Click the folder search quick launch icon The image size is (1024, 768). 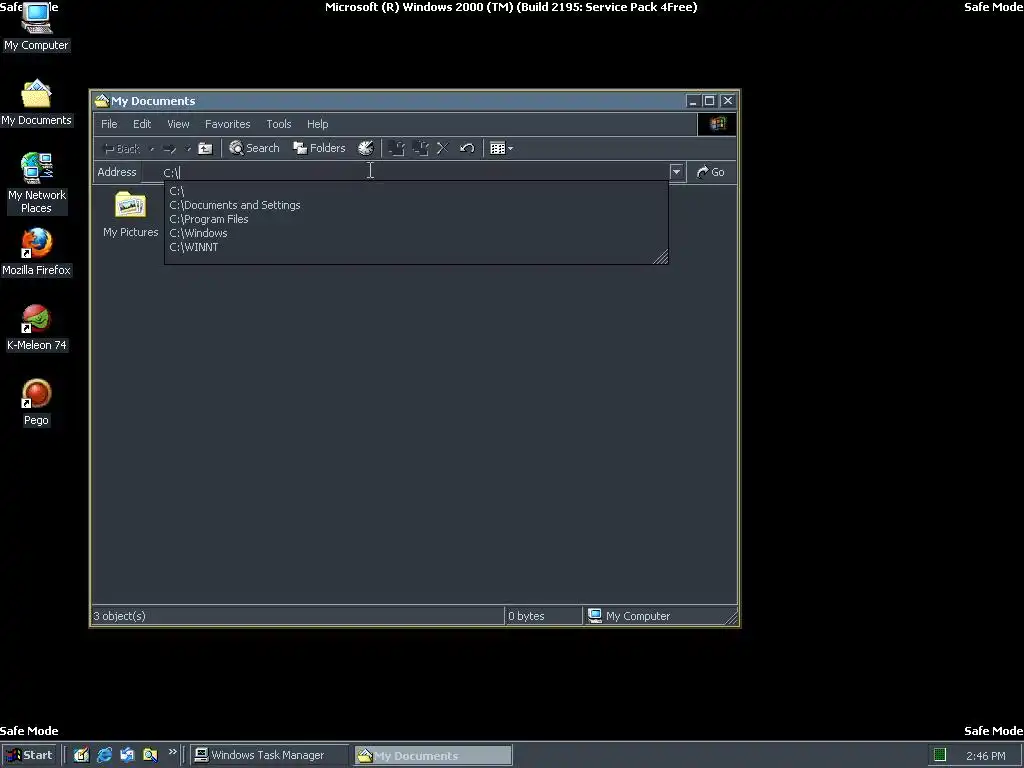click(150, 756)
